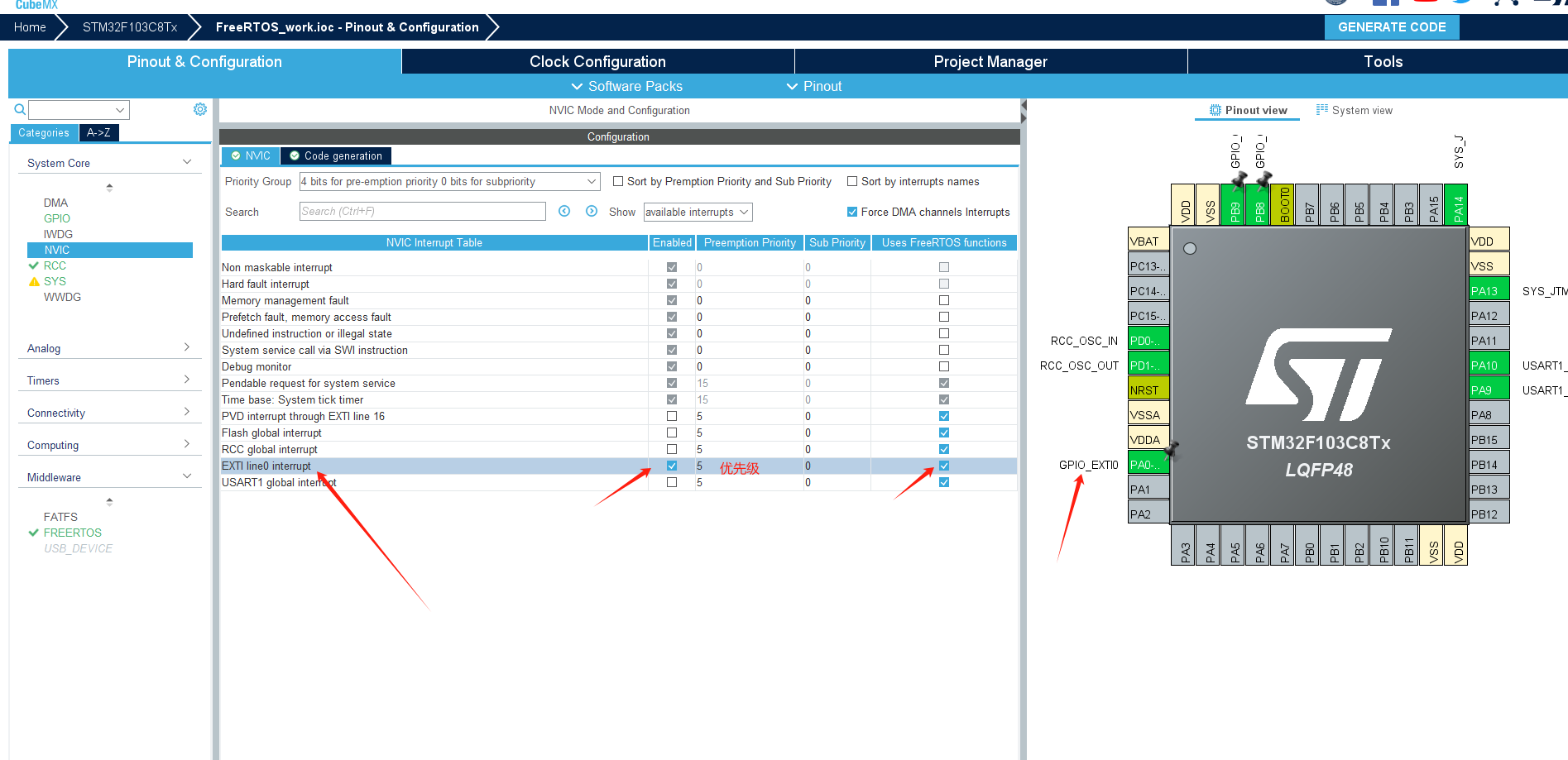Viewport: 1568px width, 760px height.
Task: Toggle Force DMA channels Interrupts checkbox
Action: pyautogui.click(x=852, y=212)
